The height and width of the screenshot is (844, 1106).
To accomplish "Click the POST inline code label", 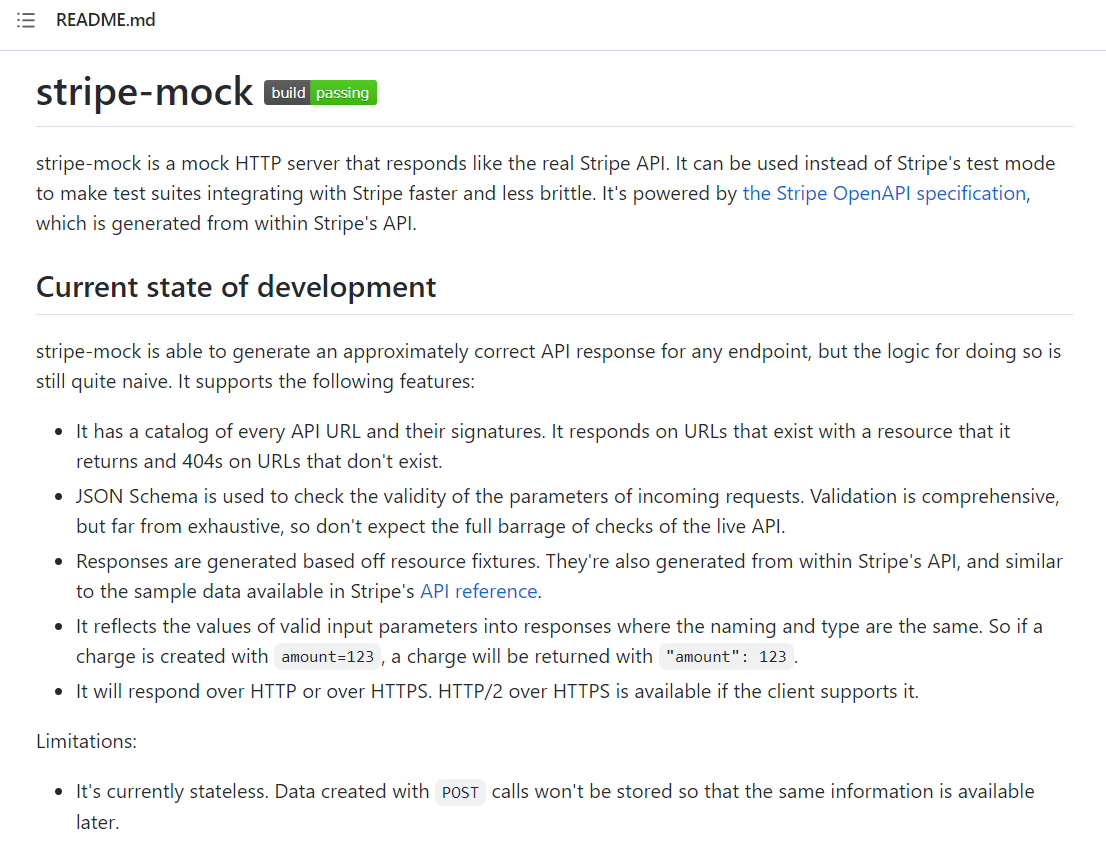I will tap(460, 792).
